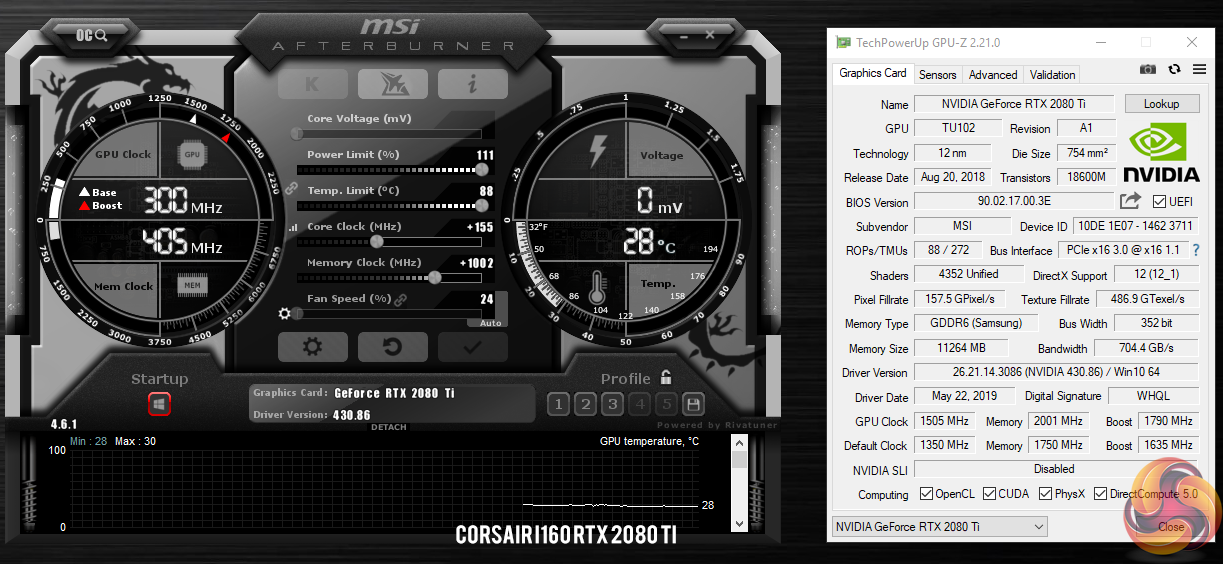This screenshot has width=1223, height=564.
Task: Open the Afterburner information panel
Action: (x=472, y=84)
